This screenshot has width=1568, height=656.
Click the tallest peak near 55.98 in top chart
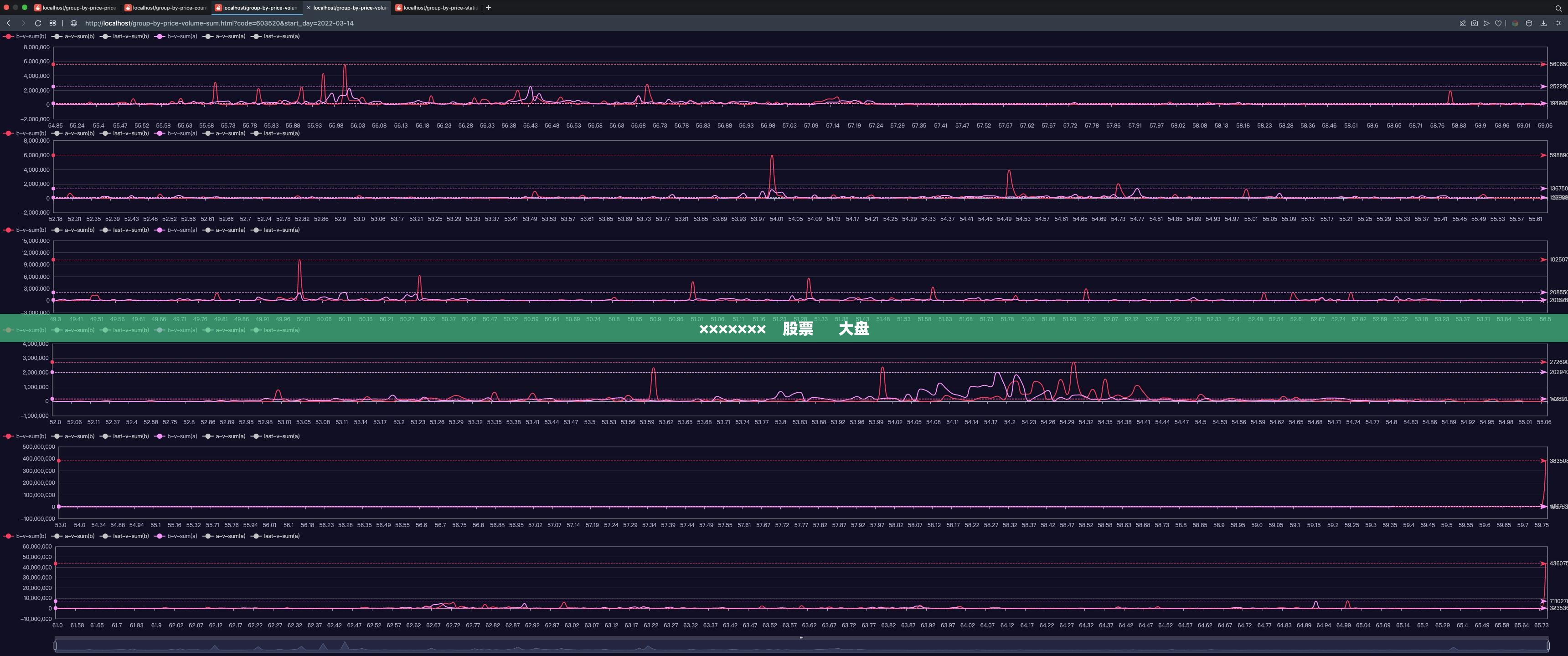(345, 66)
